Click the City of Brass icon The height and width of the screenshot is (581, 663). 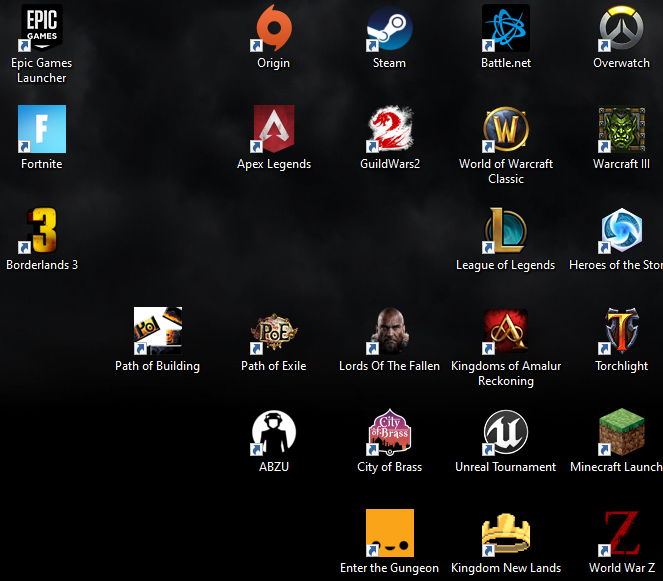coord(389,432)
